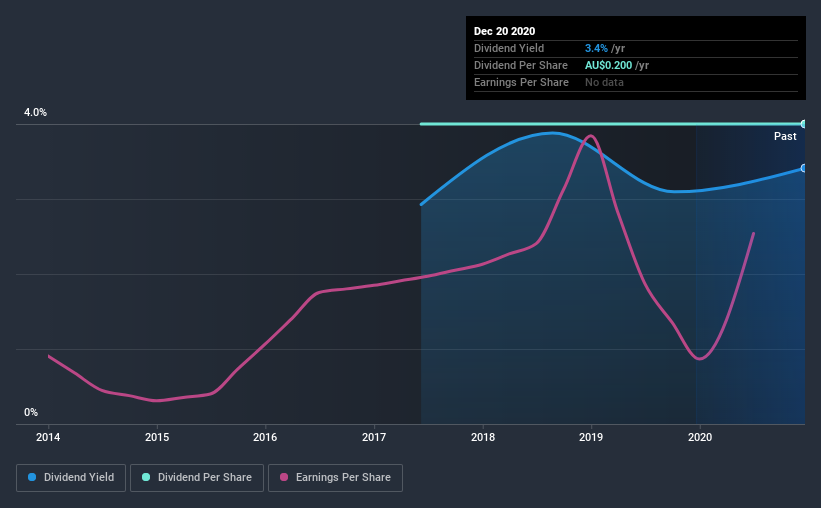Toggle the Earnings Per Share legend button

[x=335, y=478]
